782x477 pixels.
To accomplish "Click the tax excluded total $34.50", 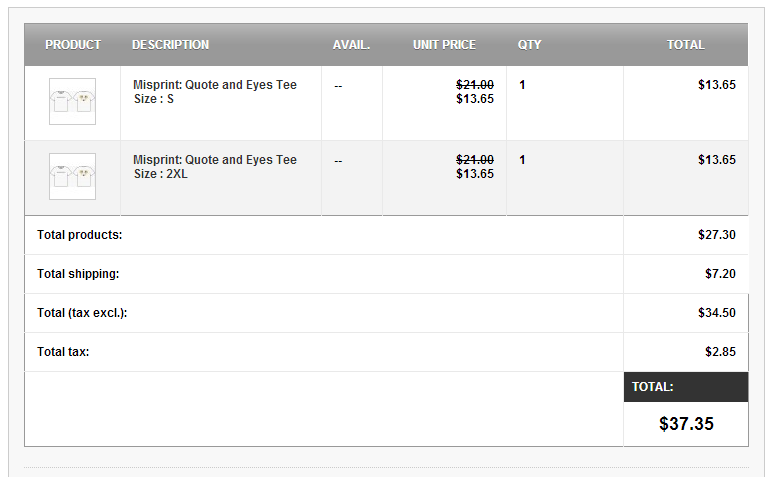I will (x=716, y=313).
